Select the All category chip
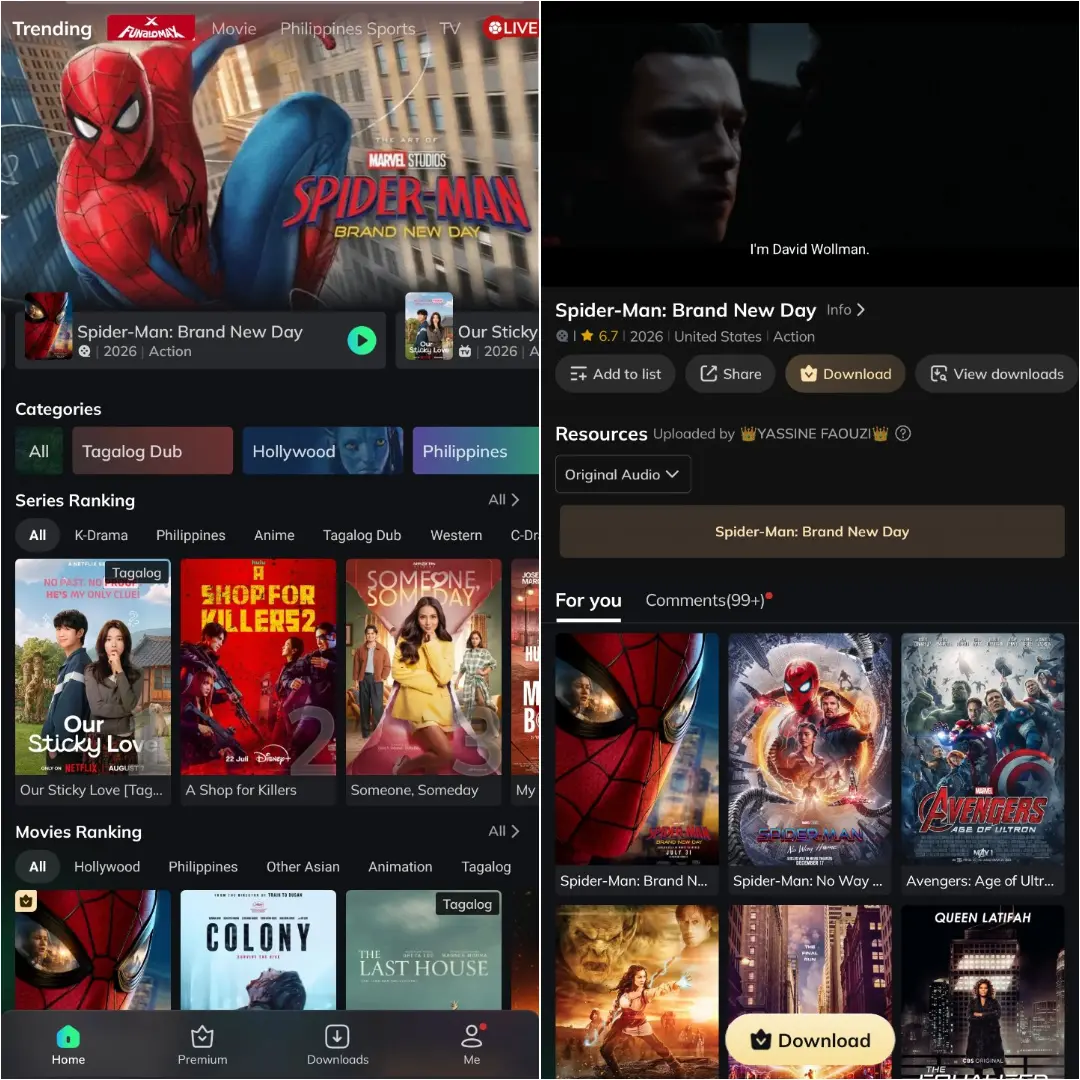The height and width of the screenshot is (1080, 1080). [39, 451]
